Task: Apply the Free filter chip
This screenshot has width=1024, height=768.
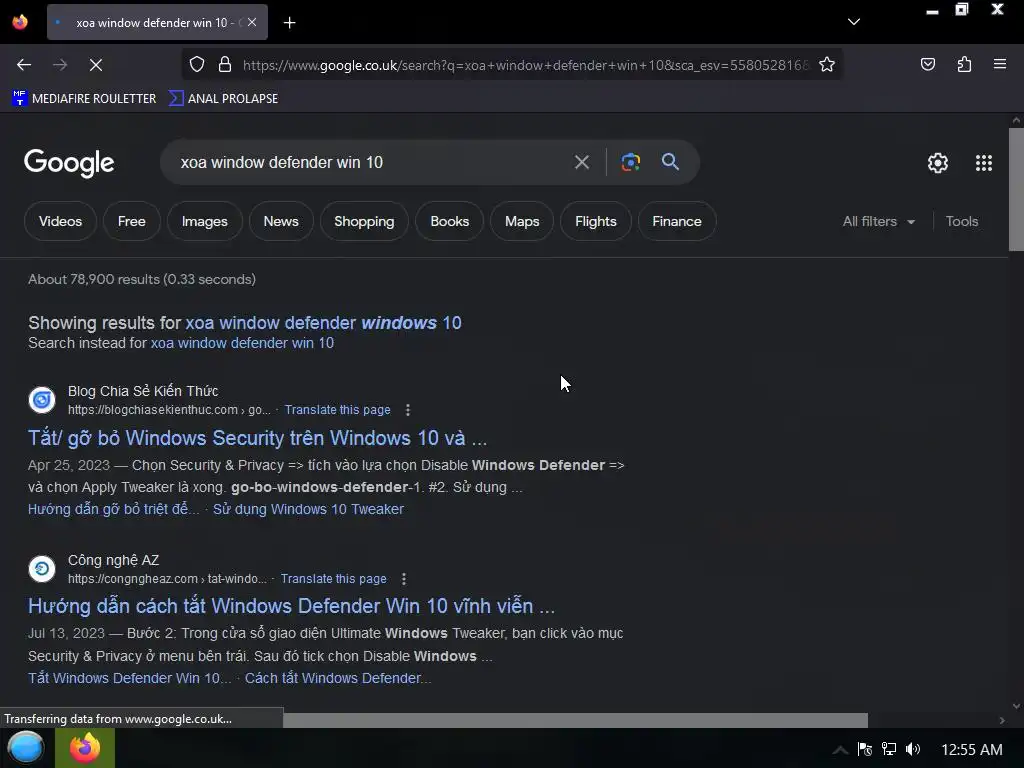Action: tap(131, 221)
